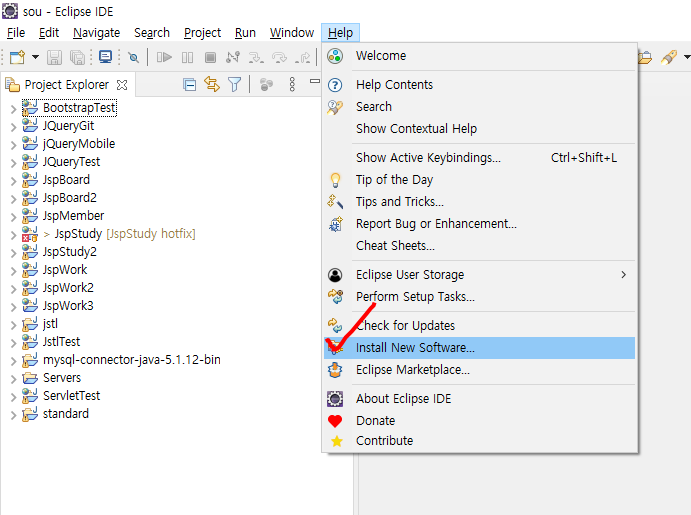Select the Project Explorer tab

(66, 85)
